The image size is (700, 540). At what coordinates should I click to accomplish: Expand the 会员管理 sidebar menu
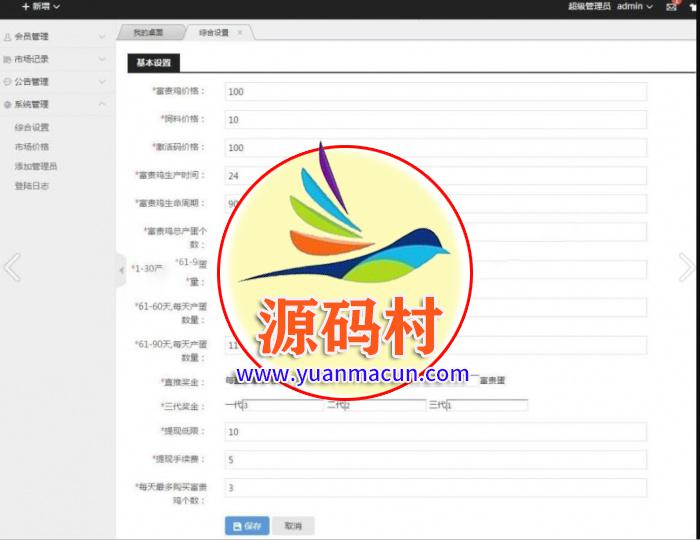tap(55, 37)
